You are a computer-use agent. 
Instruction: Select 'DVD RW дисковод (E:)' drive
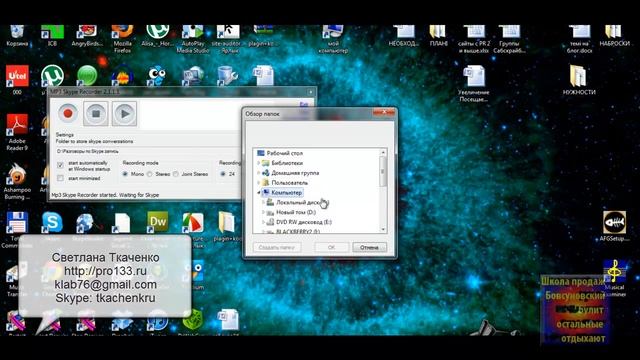304,222
